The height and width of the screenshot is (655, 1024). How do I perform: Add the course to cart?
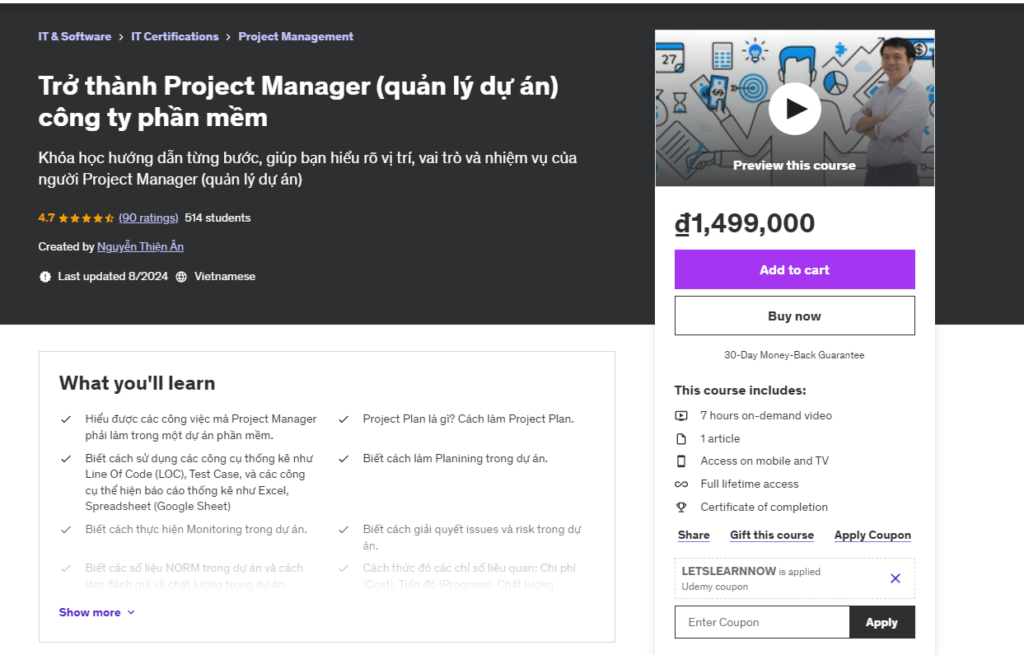(794, 269)
